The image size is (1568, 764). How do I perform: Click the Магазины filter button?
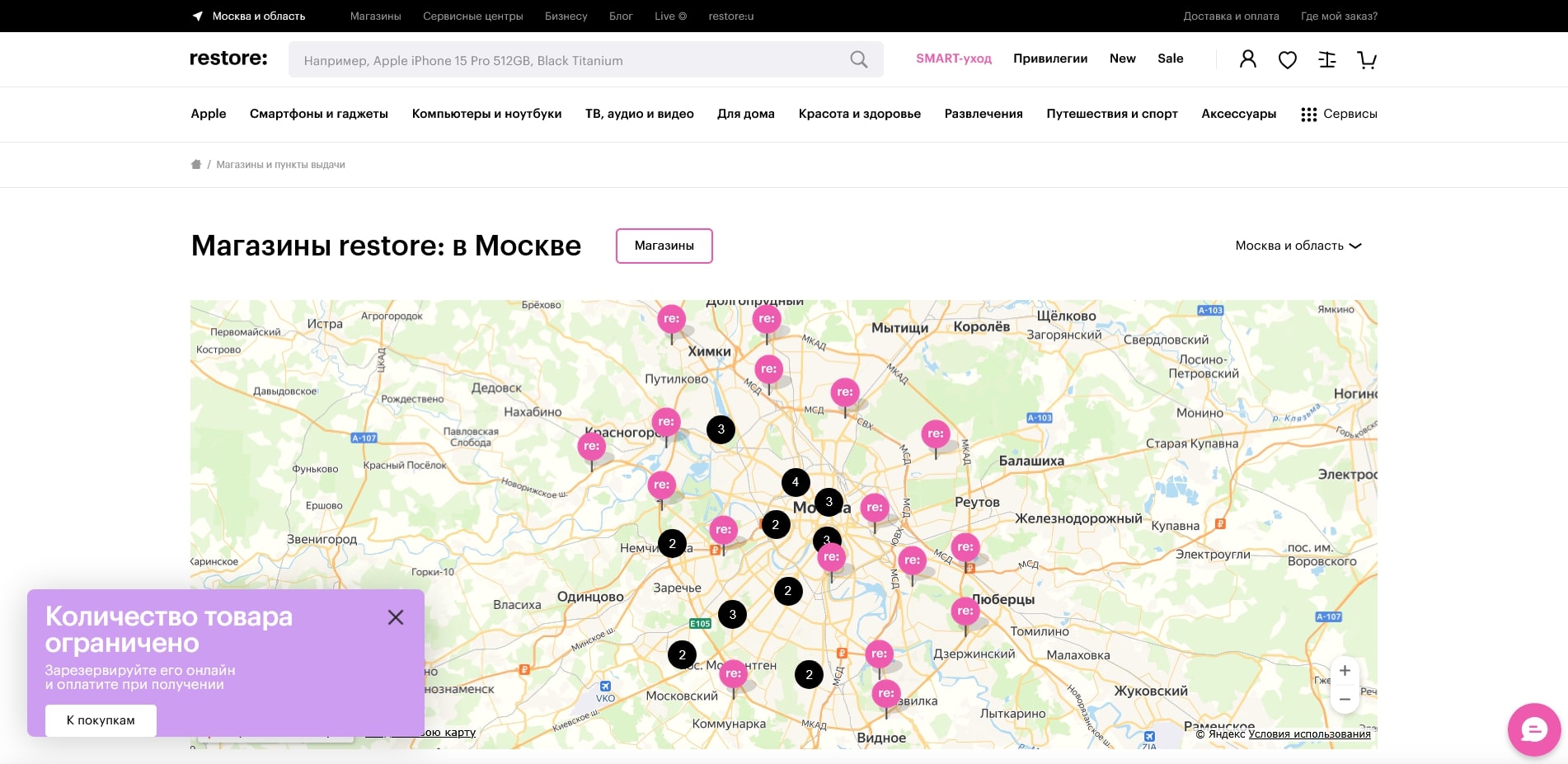click(664, 246)
